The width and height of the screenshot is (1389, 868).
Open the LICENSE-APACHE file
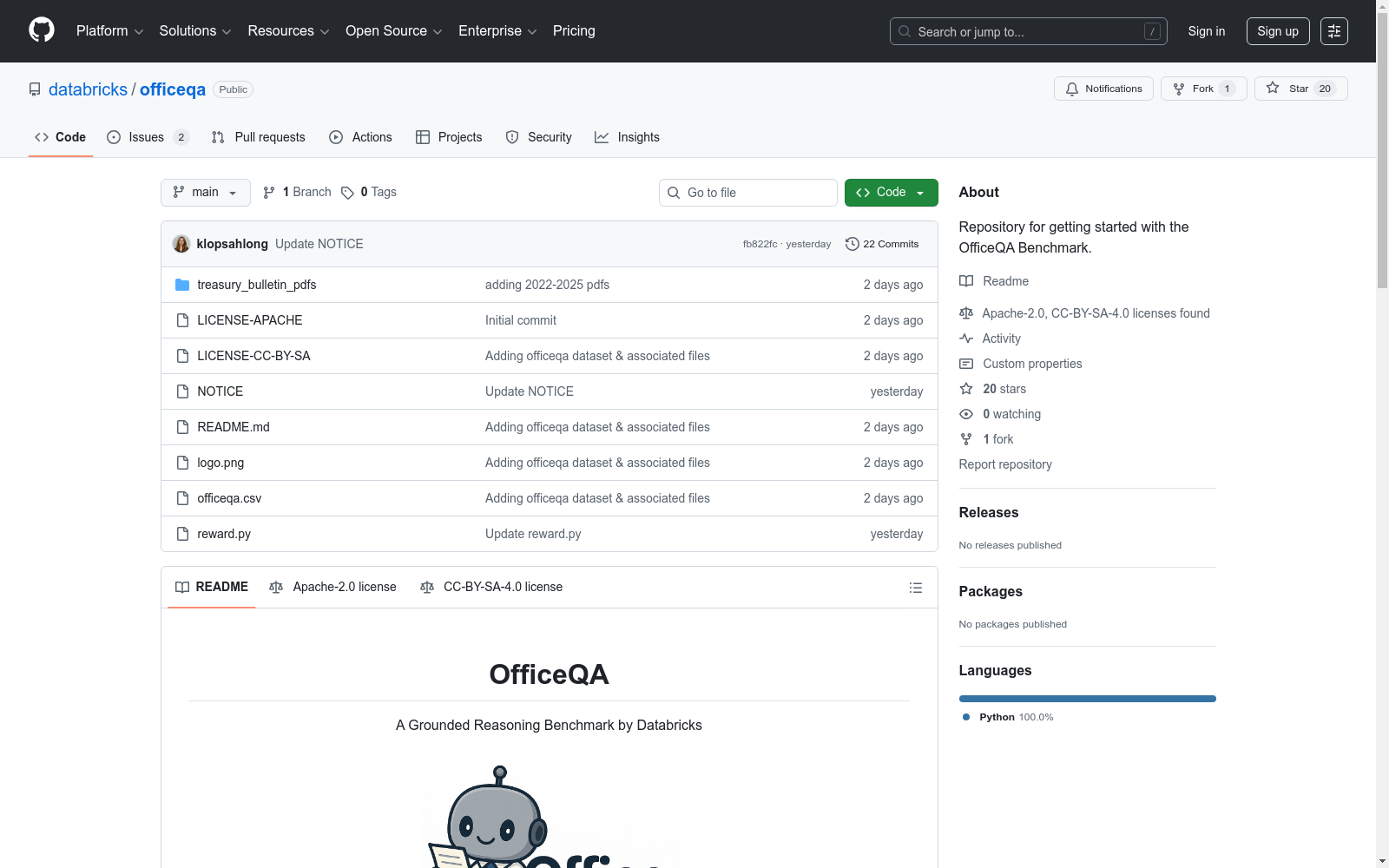[x=250, y=320]
